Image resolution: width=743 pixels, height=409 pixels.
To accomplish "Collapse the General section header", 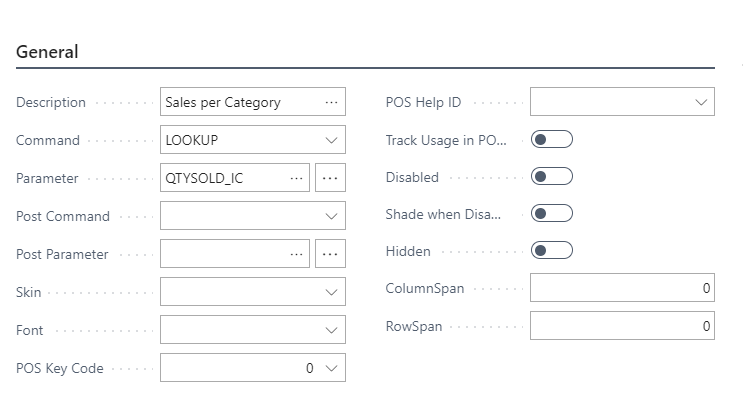I will 47,52.
